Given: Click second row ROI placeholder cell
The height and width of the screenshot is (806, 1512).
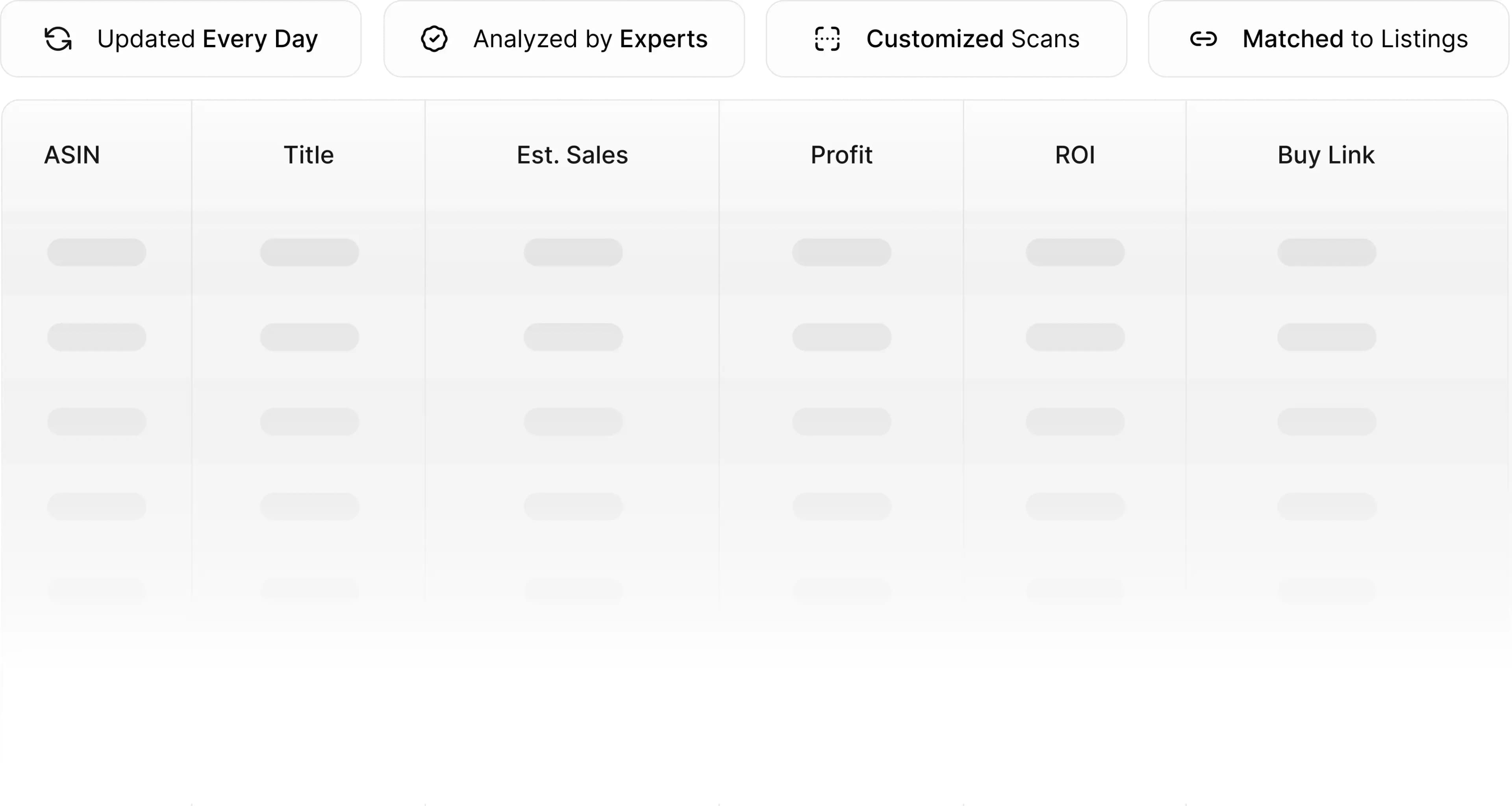Looking at the screenshot, I should click(x=1075, y=337).
